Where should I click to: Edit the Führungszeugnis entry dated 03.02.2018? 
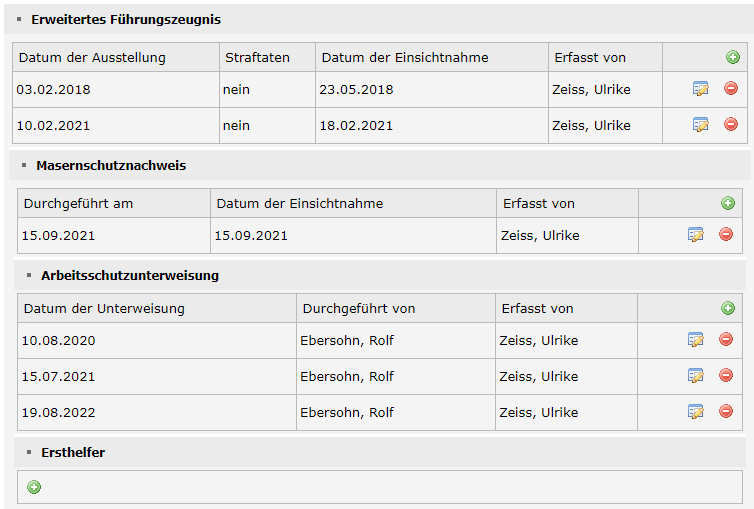(x=701, y=89)
